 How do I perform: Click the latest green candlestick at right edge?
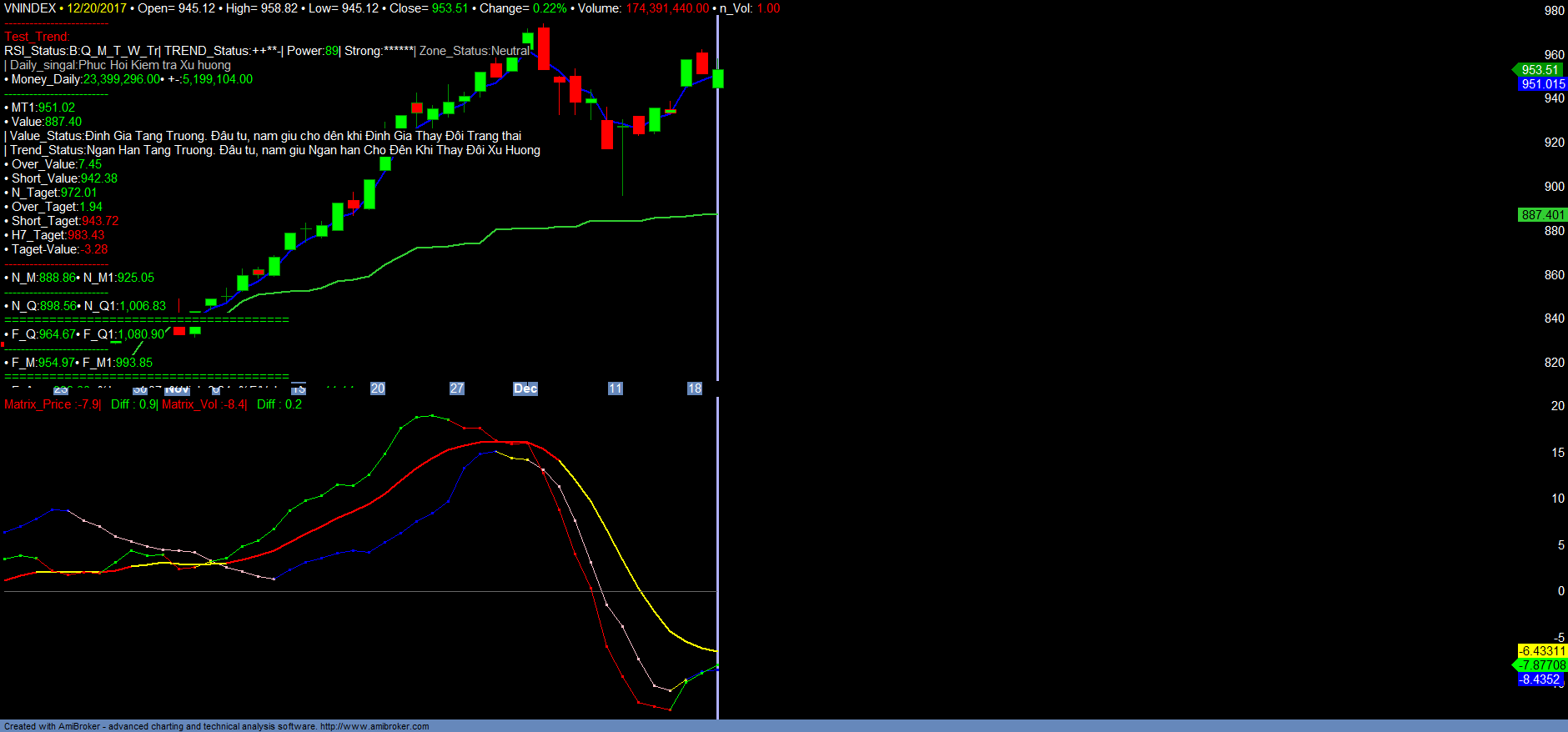[718, 78]
